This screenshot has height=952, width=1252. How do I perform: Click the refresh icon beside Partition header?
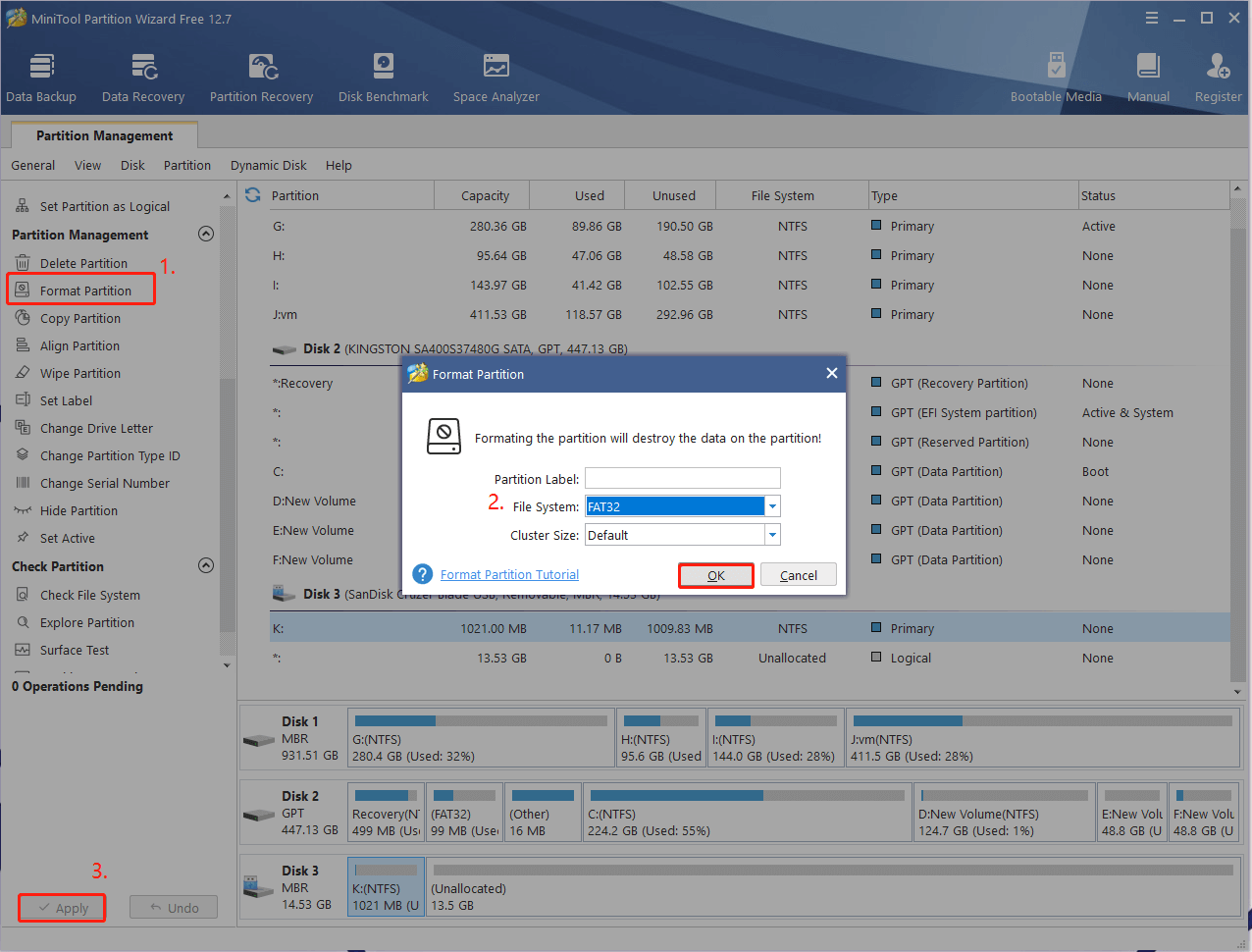253,195
